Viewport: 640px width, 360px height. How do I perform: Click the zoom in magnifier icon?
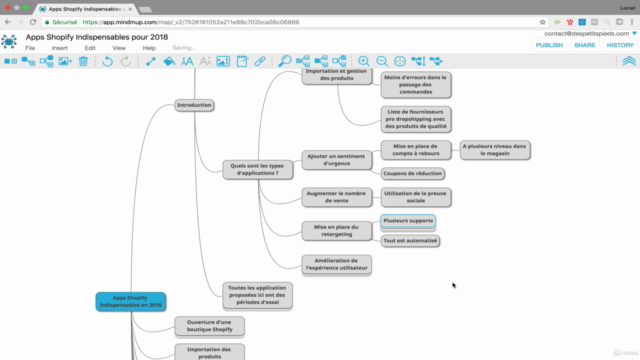click(364, 61)
